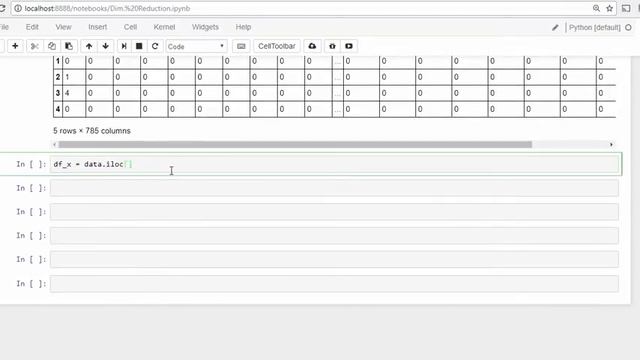Move selected cell down arrow

(x=106, y=46)
